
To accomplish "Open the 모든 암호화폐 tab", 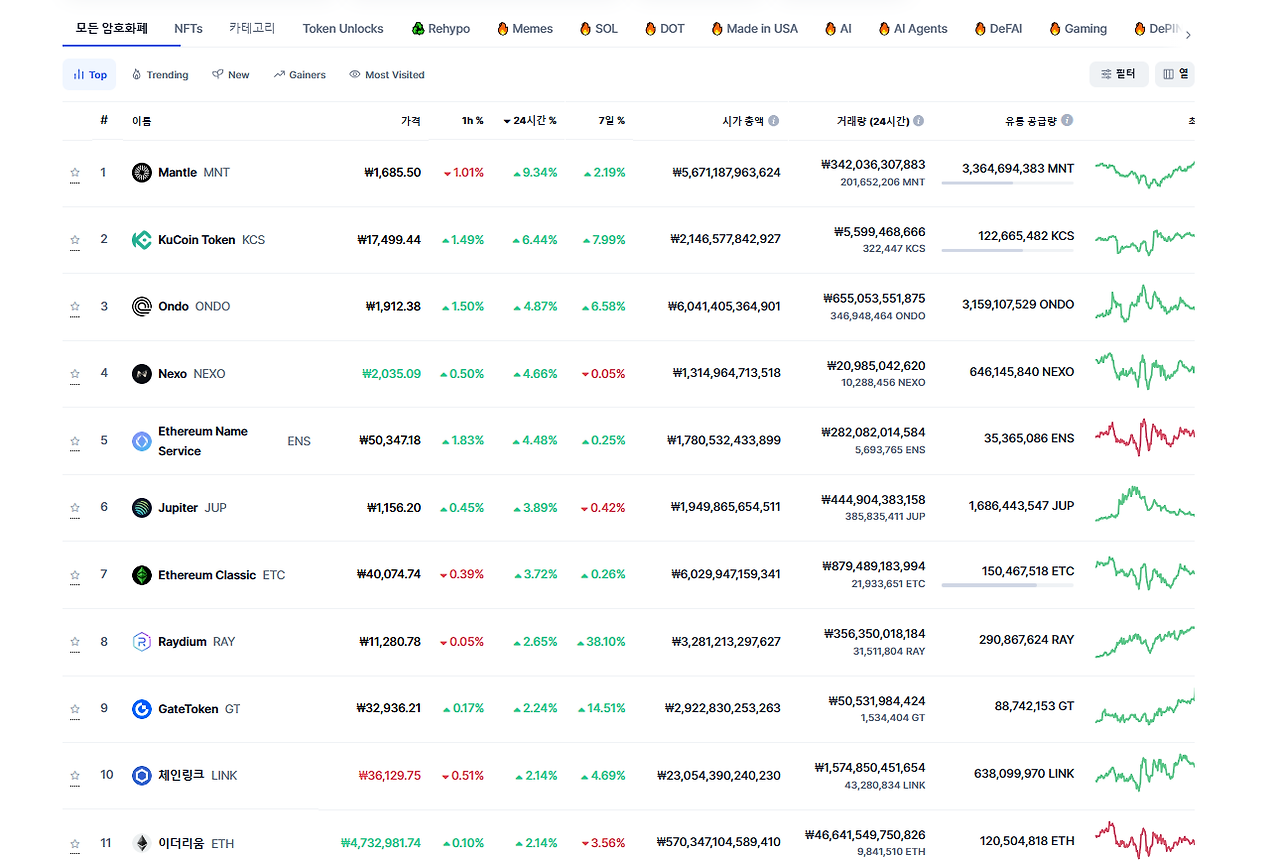I will click(x=112, y=28).
